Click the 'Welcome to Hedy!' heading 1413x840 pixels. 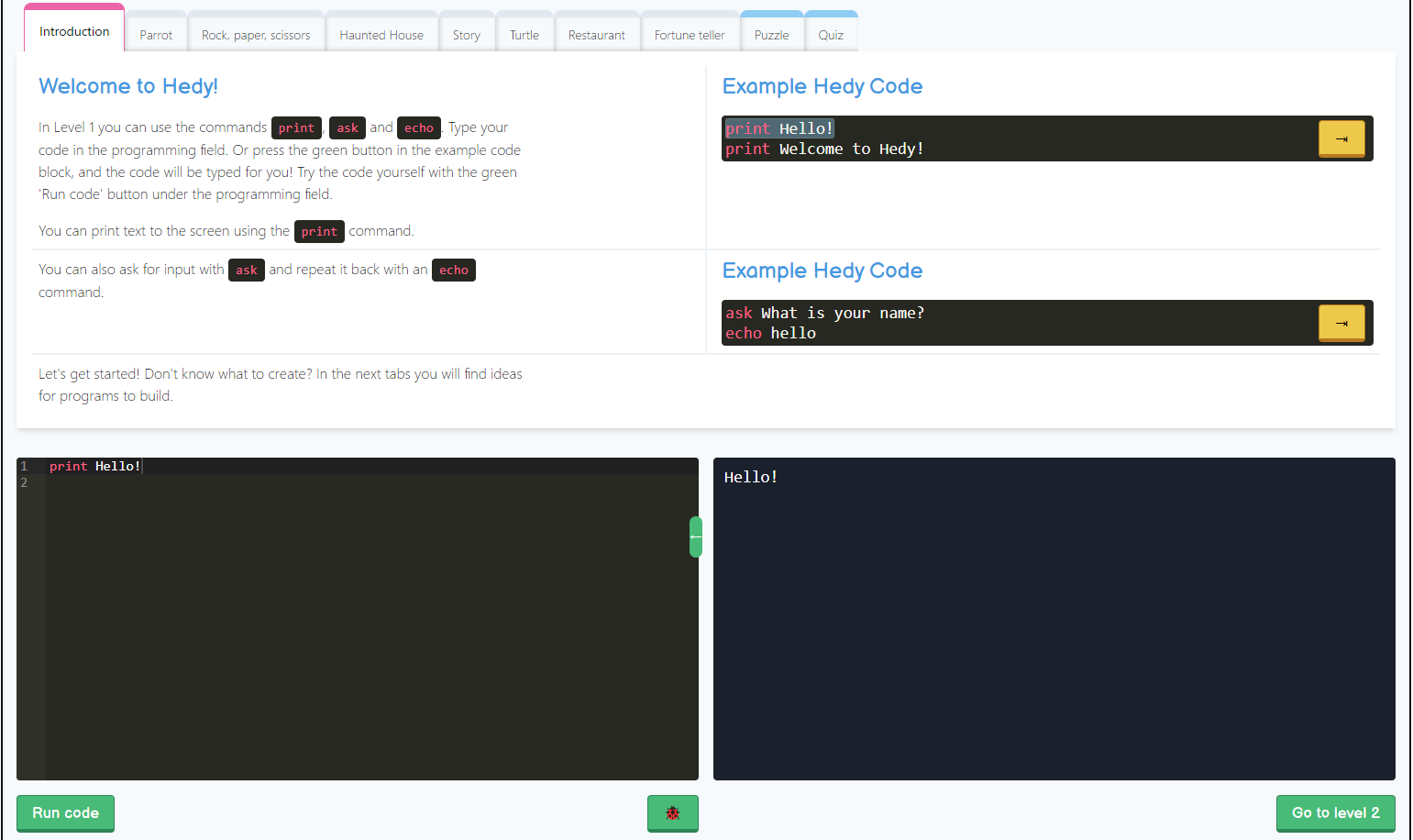coord(128,86)
